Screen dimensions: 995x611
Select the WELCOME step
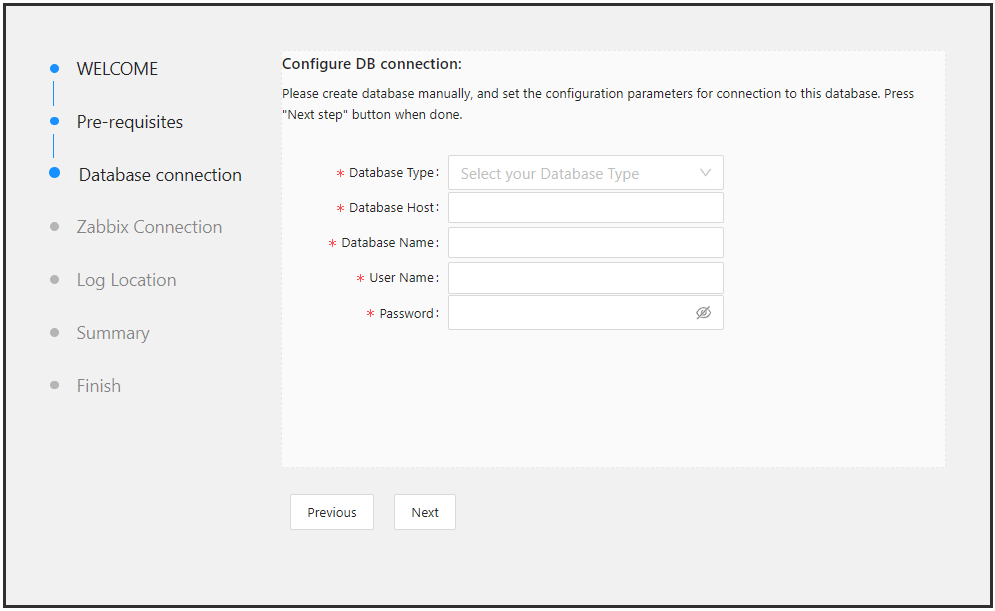[117, 69]
